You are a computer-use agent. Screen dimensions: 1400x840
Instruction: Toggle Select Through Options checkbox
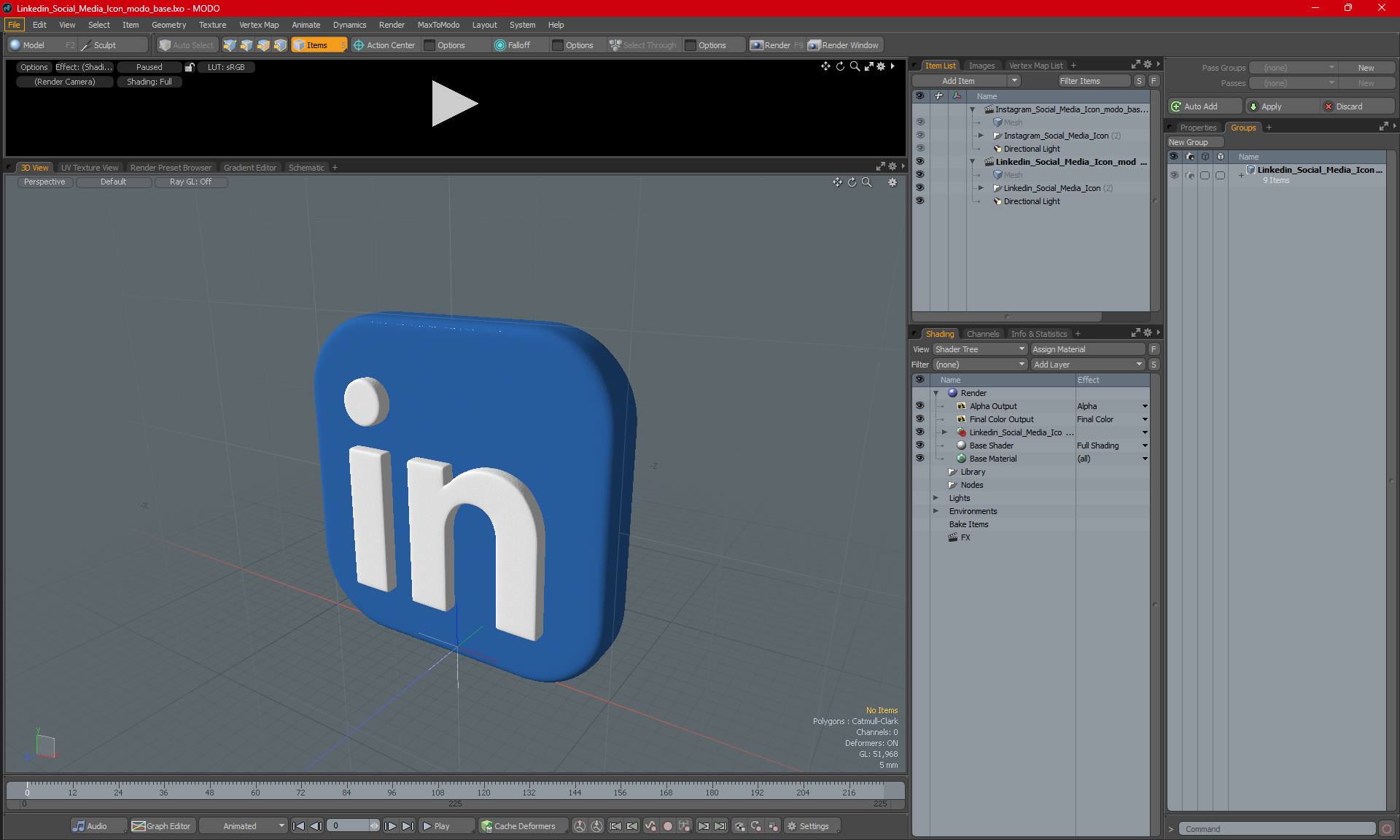click(x=691, y=45)
